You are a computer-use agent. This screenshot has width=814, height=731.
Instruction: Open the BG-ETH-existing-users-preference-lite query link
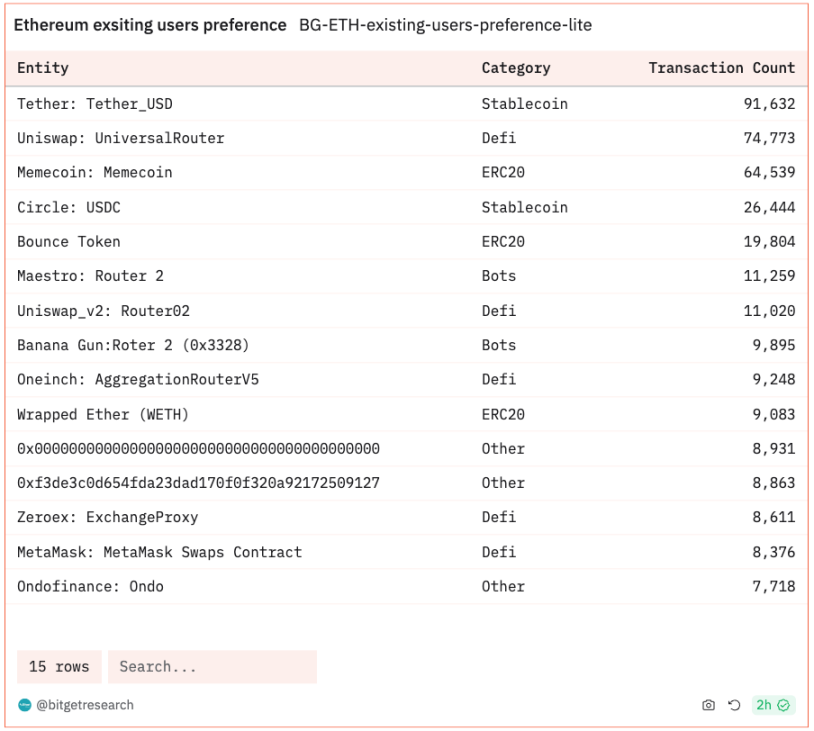pyautogui.click(x=445, y=25)
